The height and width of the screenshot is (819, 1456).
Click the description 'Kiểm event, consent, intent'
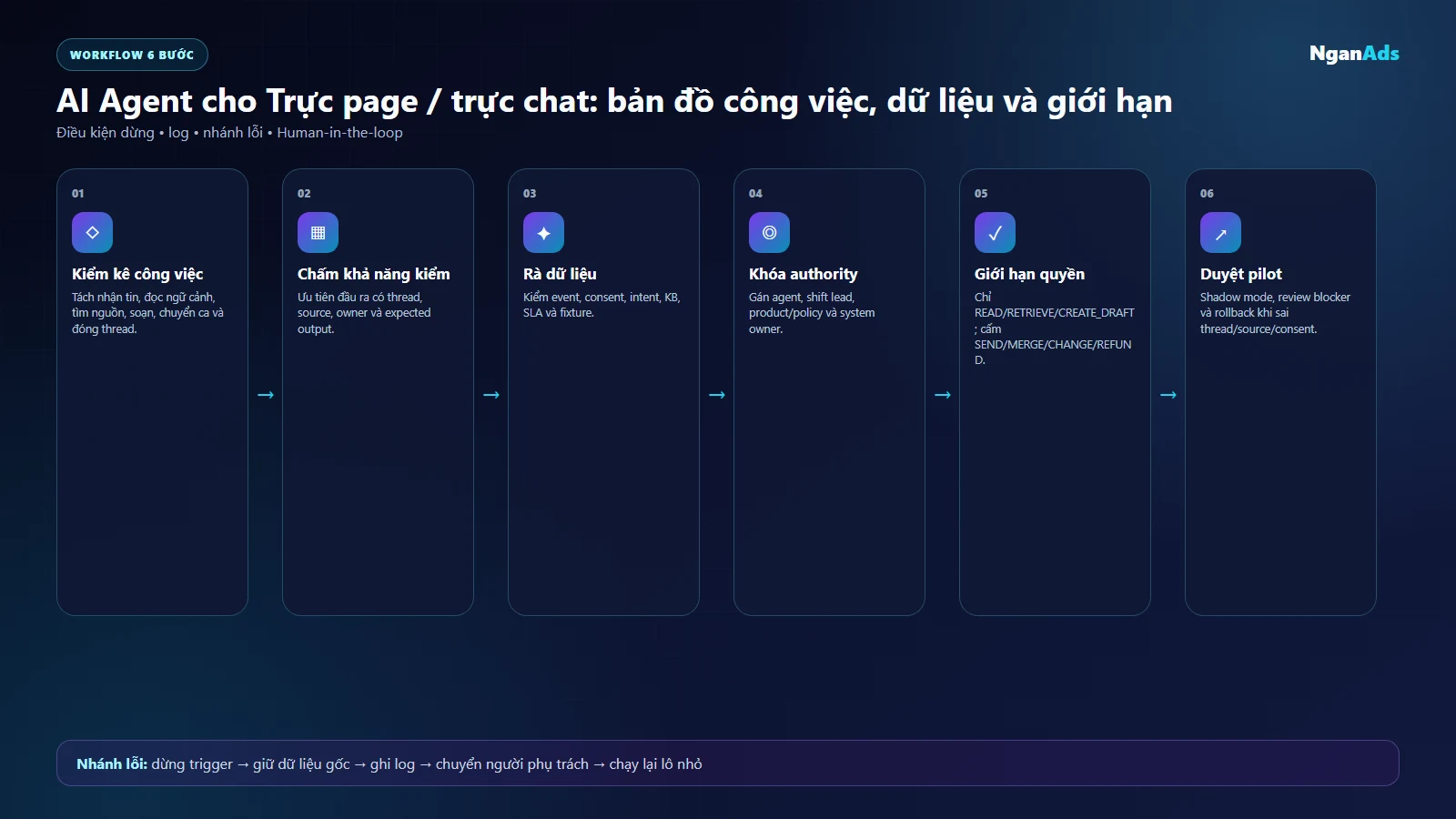click(602, 305)
